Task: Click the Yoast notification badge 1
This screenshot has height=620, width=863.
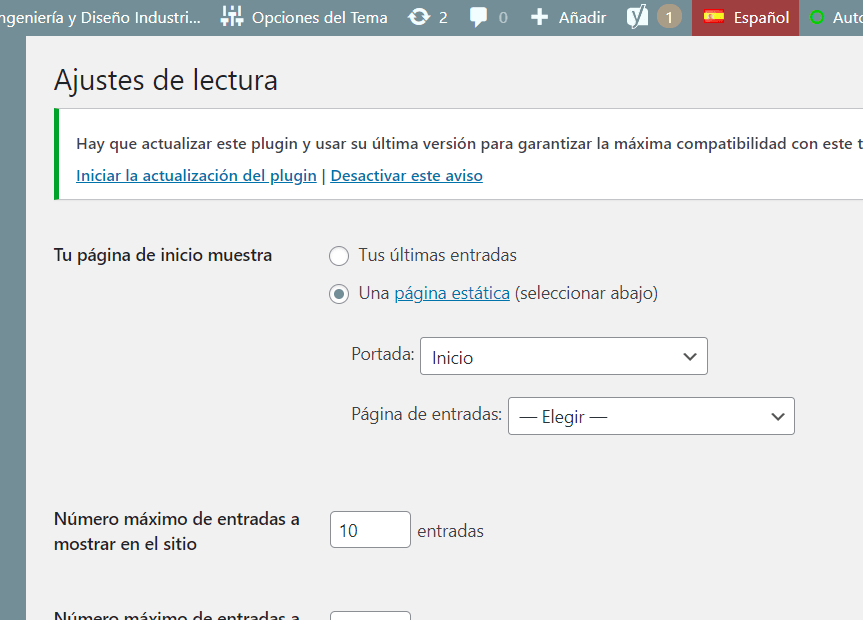Action: [669, 18]
